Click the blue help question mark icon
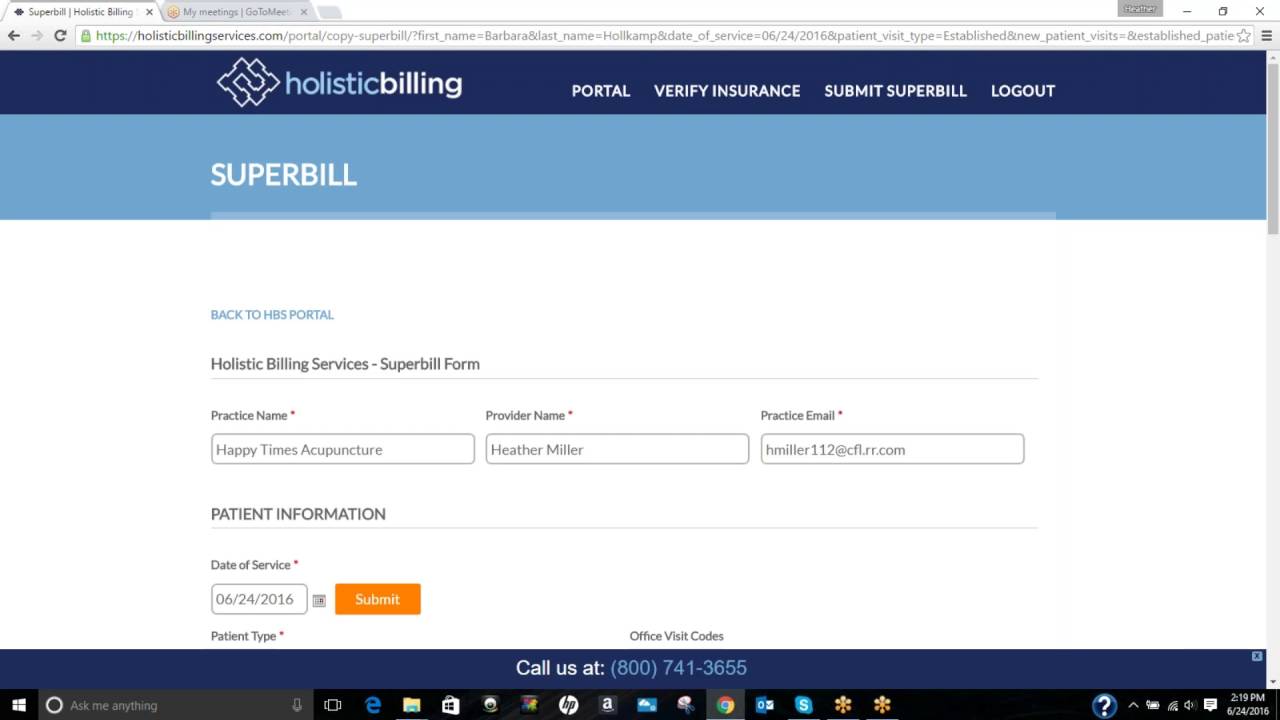Image resolution: width=1280 pixels, height=720 pixels. click(x=1104, y=705)
